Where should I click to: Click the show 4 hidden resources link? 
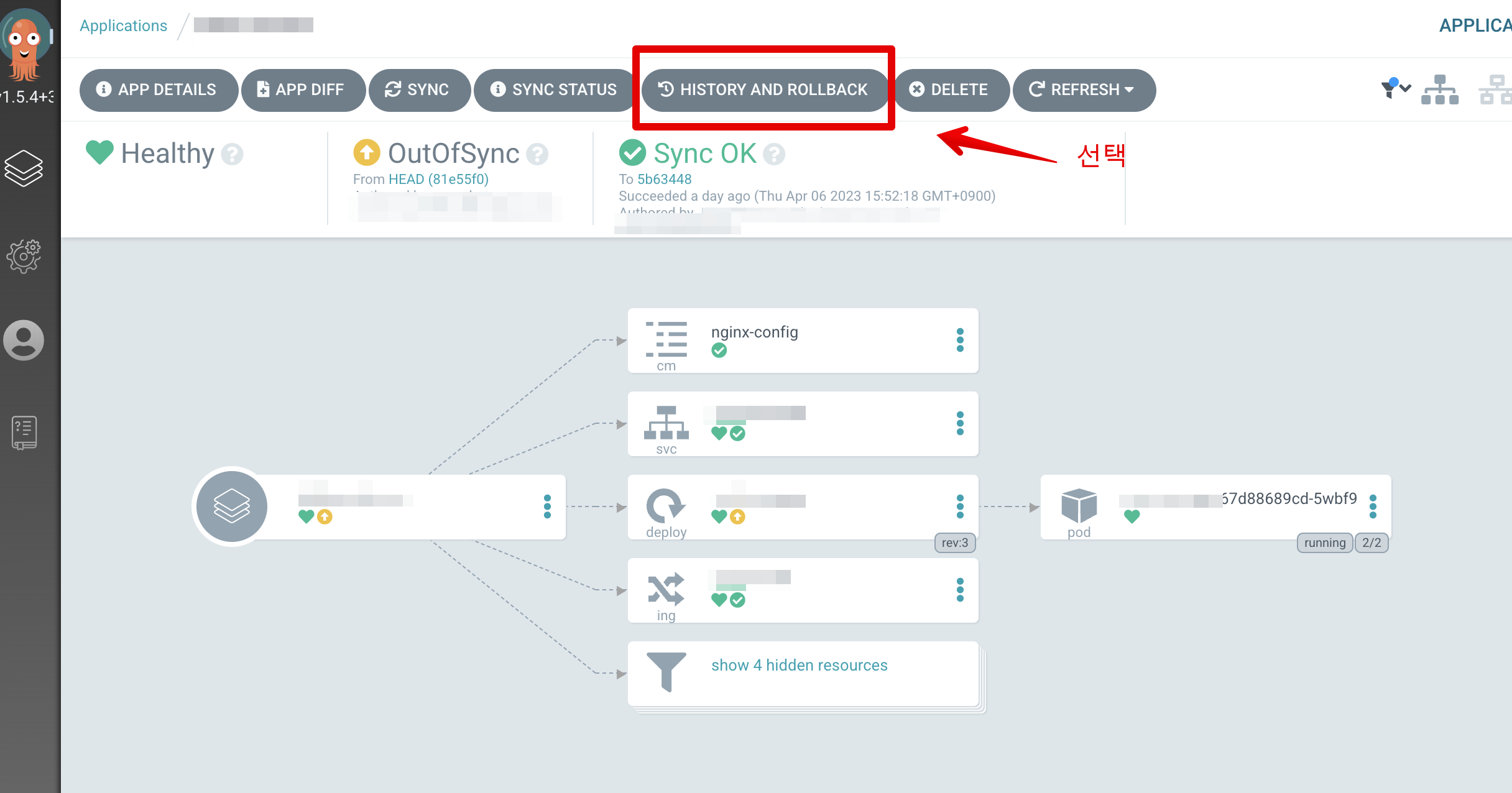[799, 665]
